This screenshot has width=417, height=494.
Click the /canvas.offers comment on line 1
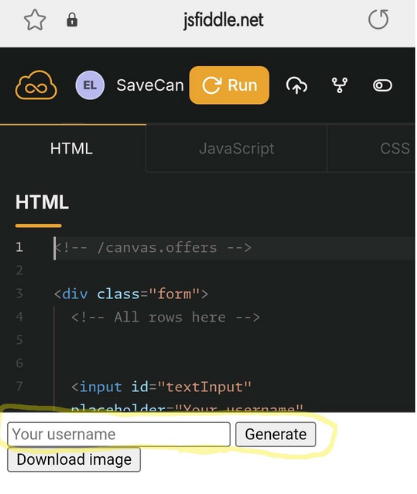tap(153, 248)
